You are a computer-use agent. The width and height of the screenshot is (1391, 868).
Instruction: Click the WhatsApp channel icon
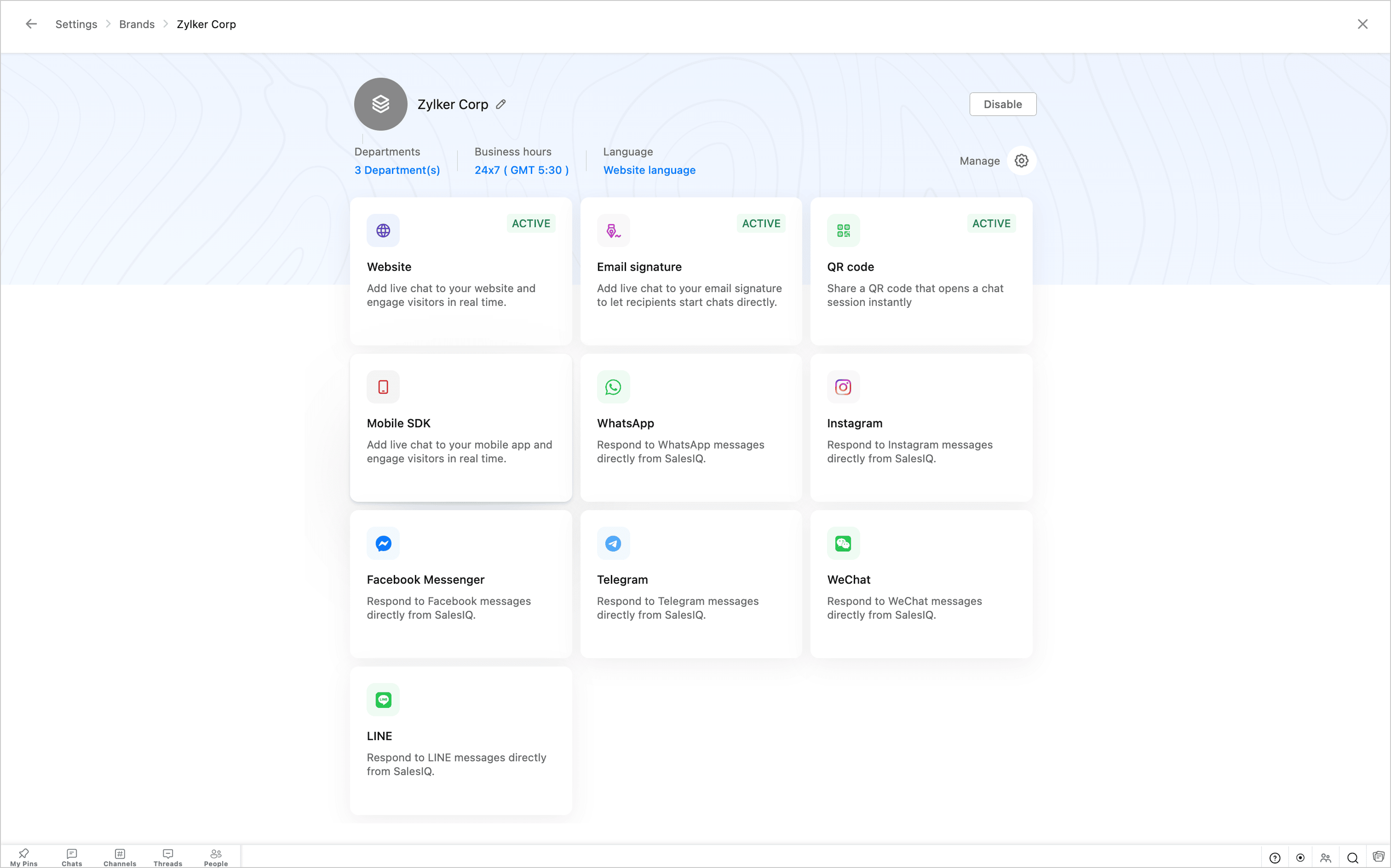pyautogui.click(x=613, y=387)
